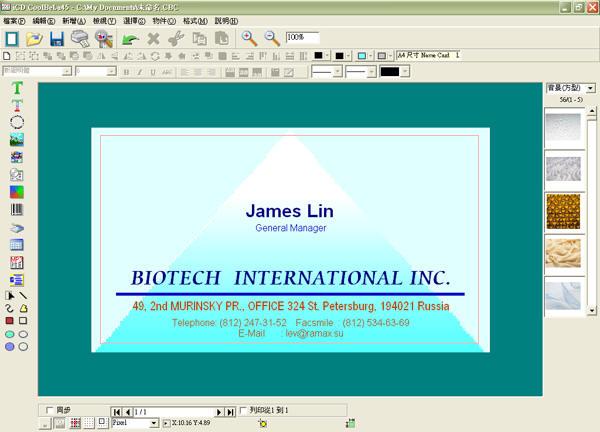Image resolution: width=600 pixels, height=432 pixels.
Task: Pick the golden honeycomb background thumbnail
Action: click(x=563, y=211)
